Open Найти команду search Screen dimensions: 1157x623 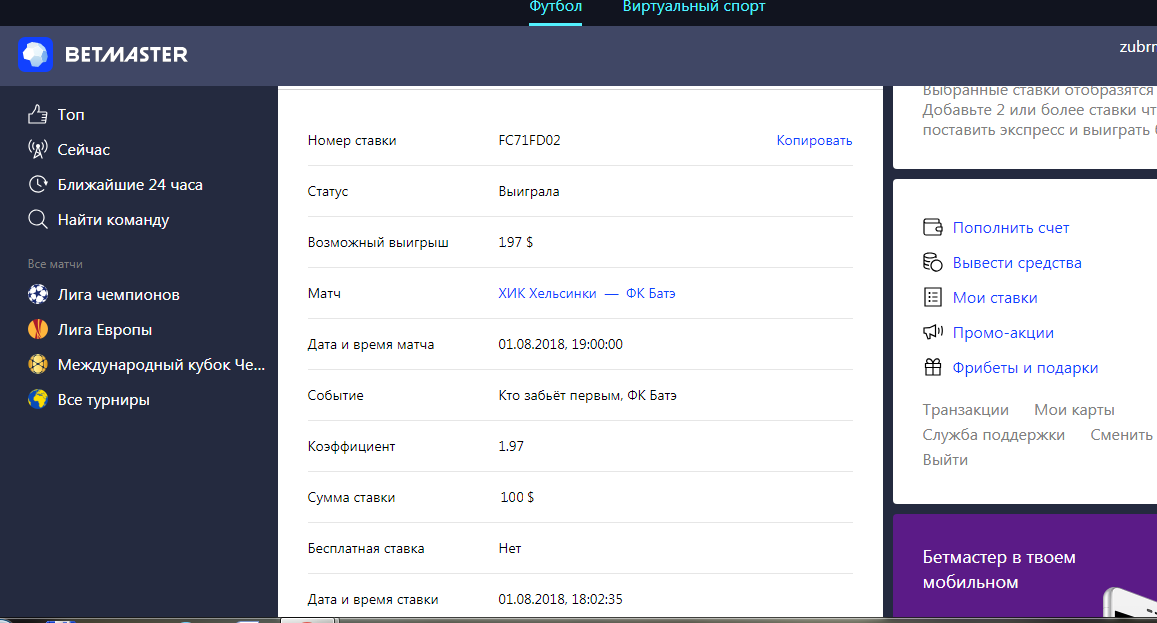point(113,220)
